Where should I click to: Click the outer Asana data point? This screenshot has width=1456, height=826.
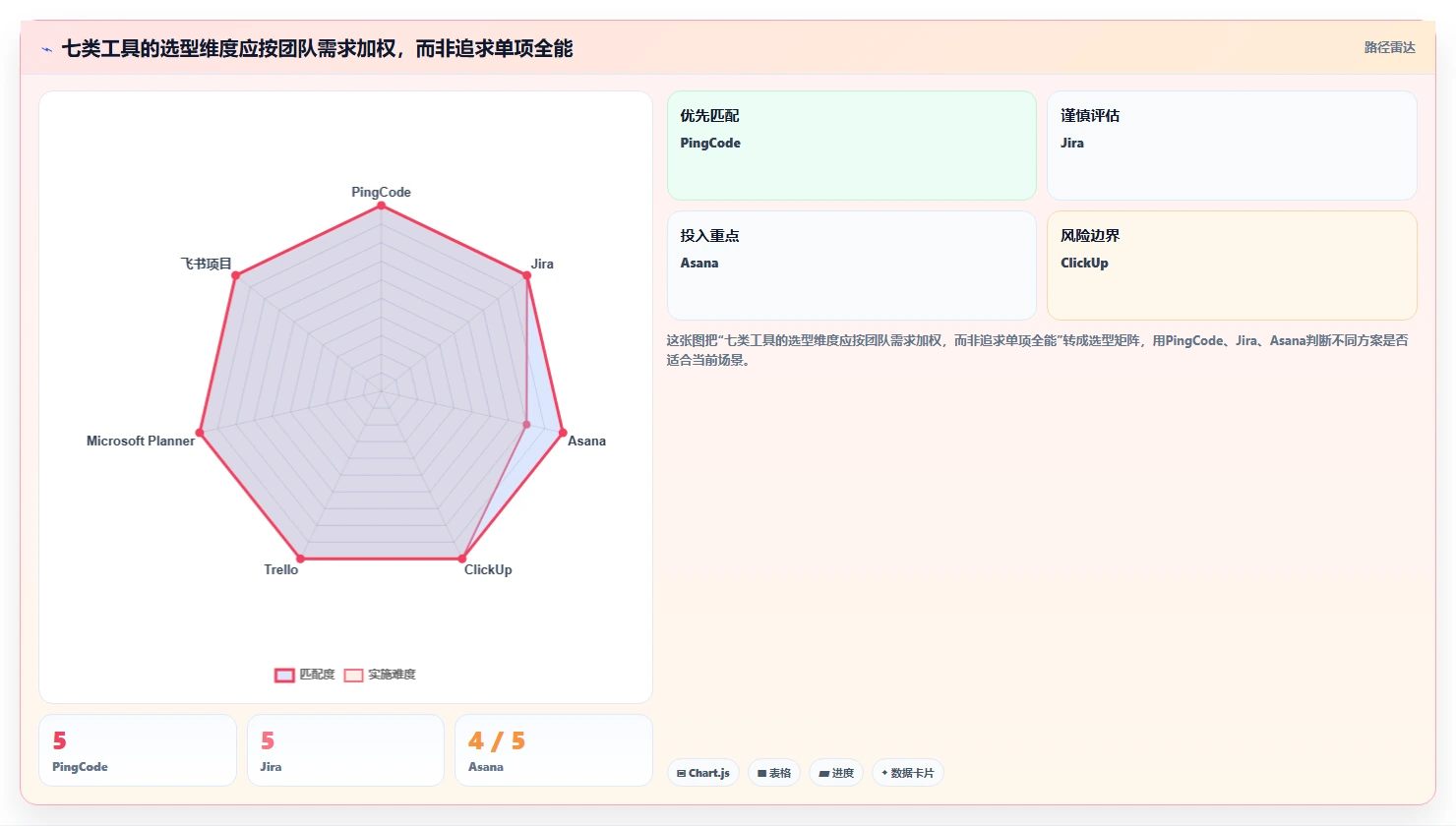(x=563, y=433)
